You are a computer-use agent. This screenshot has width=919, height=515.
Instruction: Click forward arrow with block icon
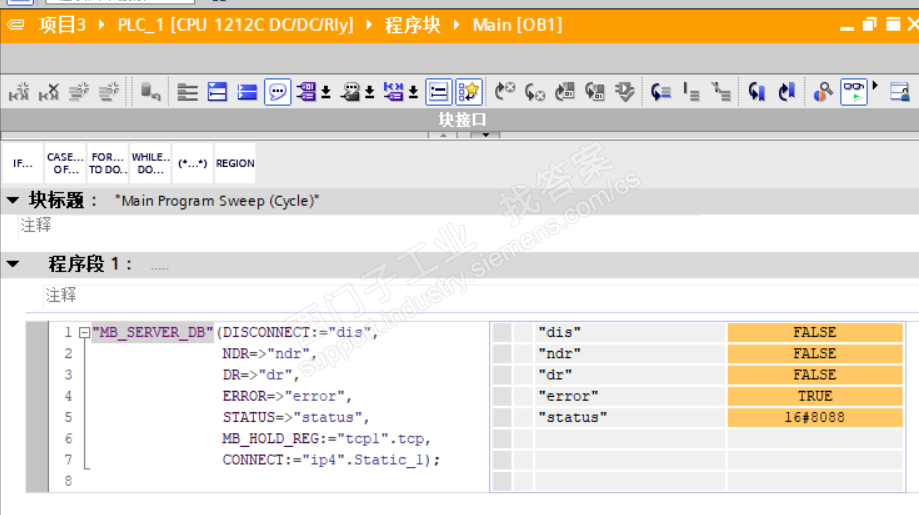coord(564,92)
